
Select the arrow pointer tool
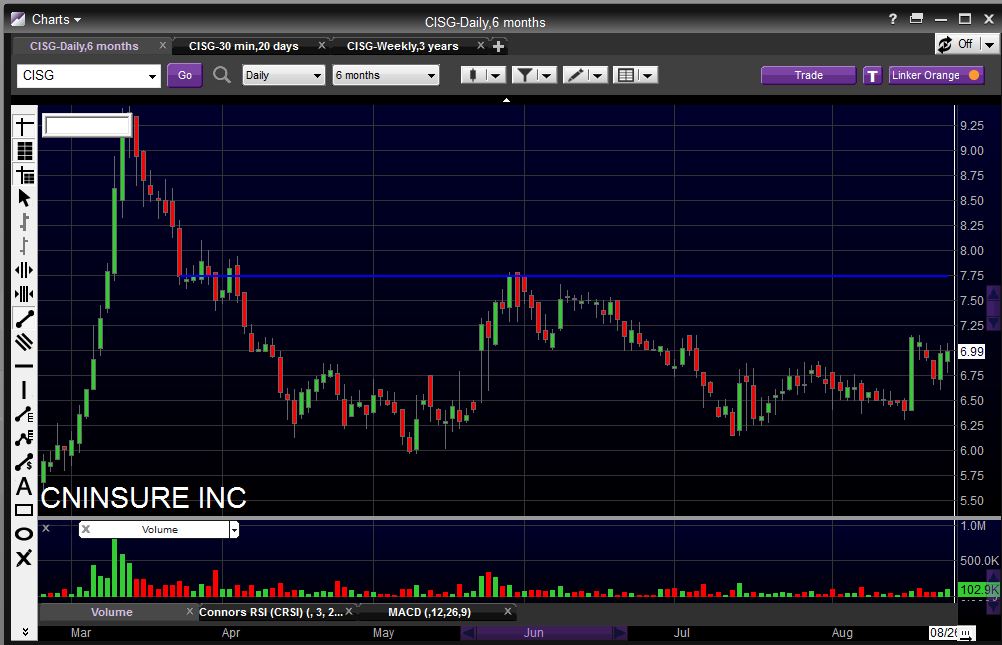(x=24, y=198)
